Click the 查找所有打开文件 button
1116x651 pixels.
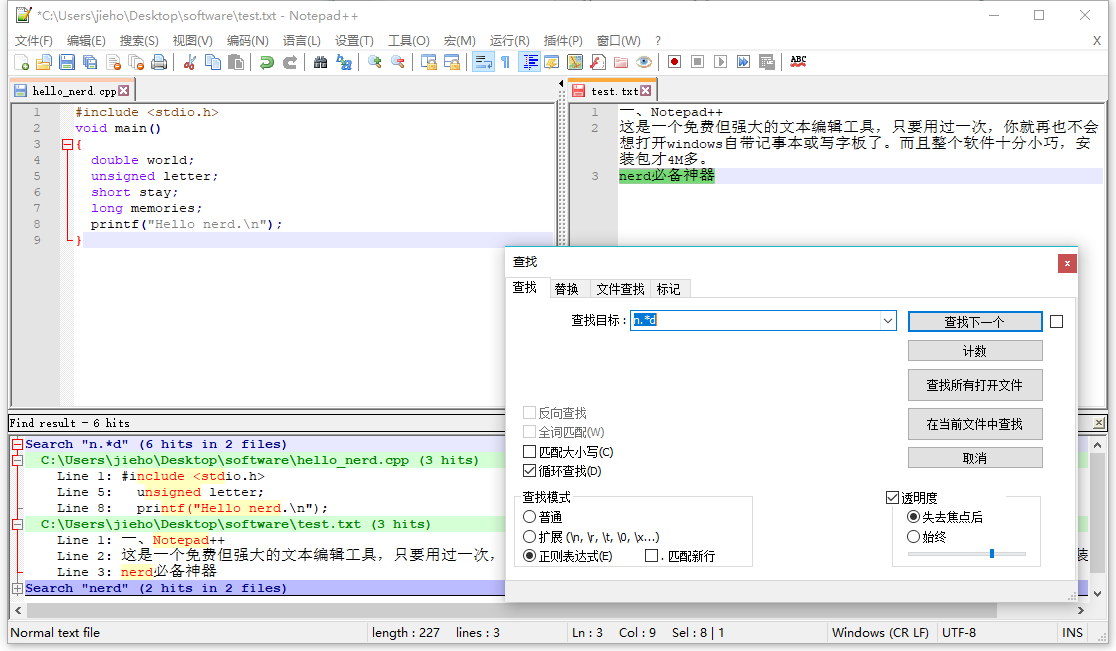pyautogui.click(x=975, y=385)
